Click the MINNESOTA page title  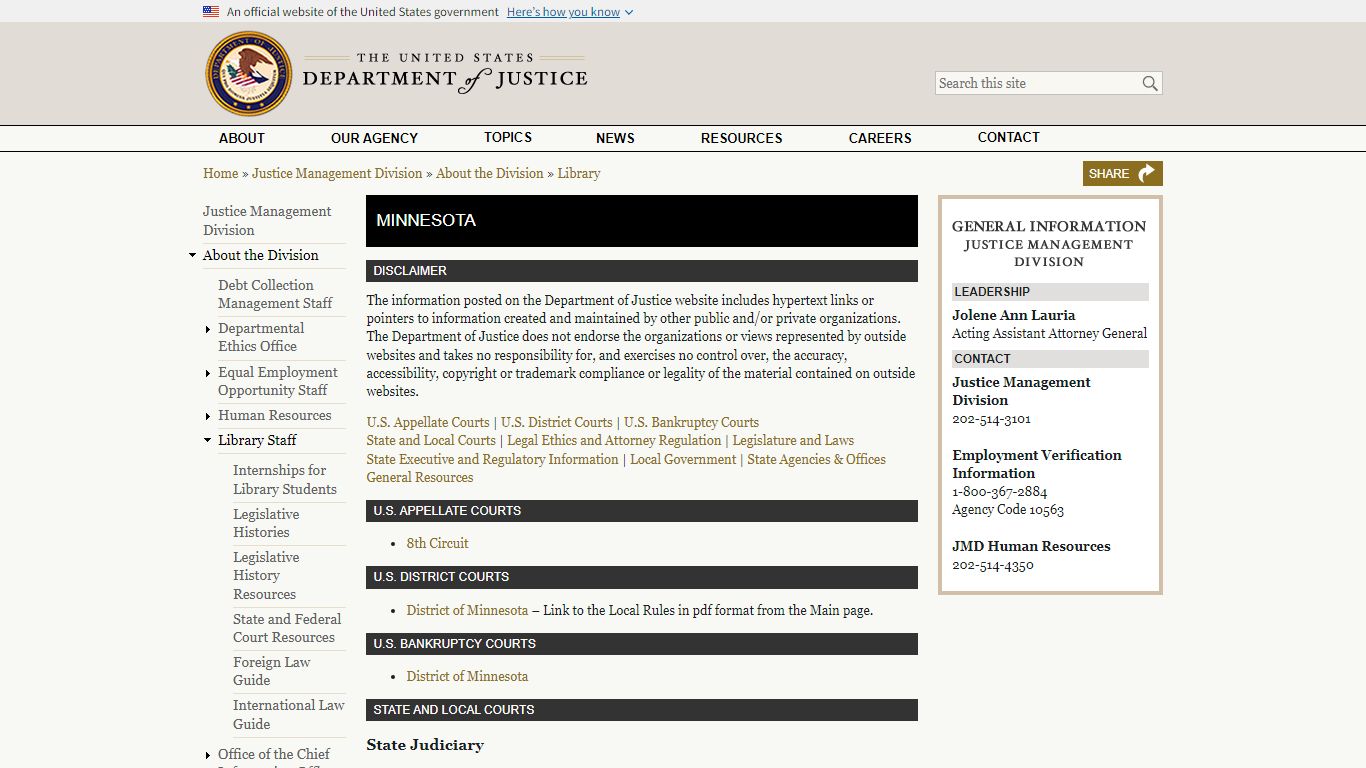tap(426, 221)
